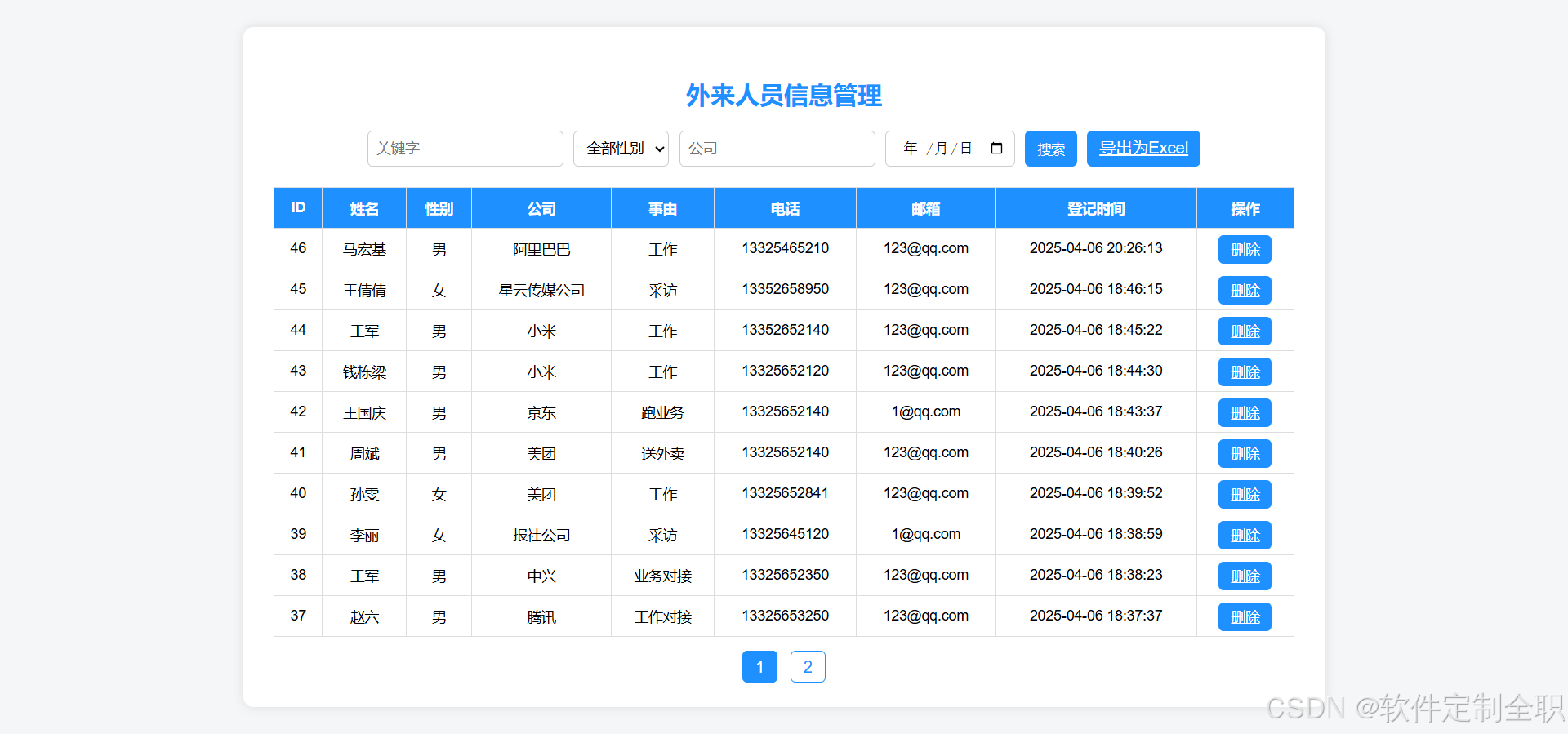The width and height of the screenshot is (1568, 734).
Task: Go to page 2 of results
Action: [808, 666]
